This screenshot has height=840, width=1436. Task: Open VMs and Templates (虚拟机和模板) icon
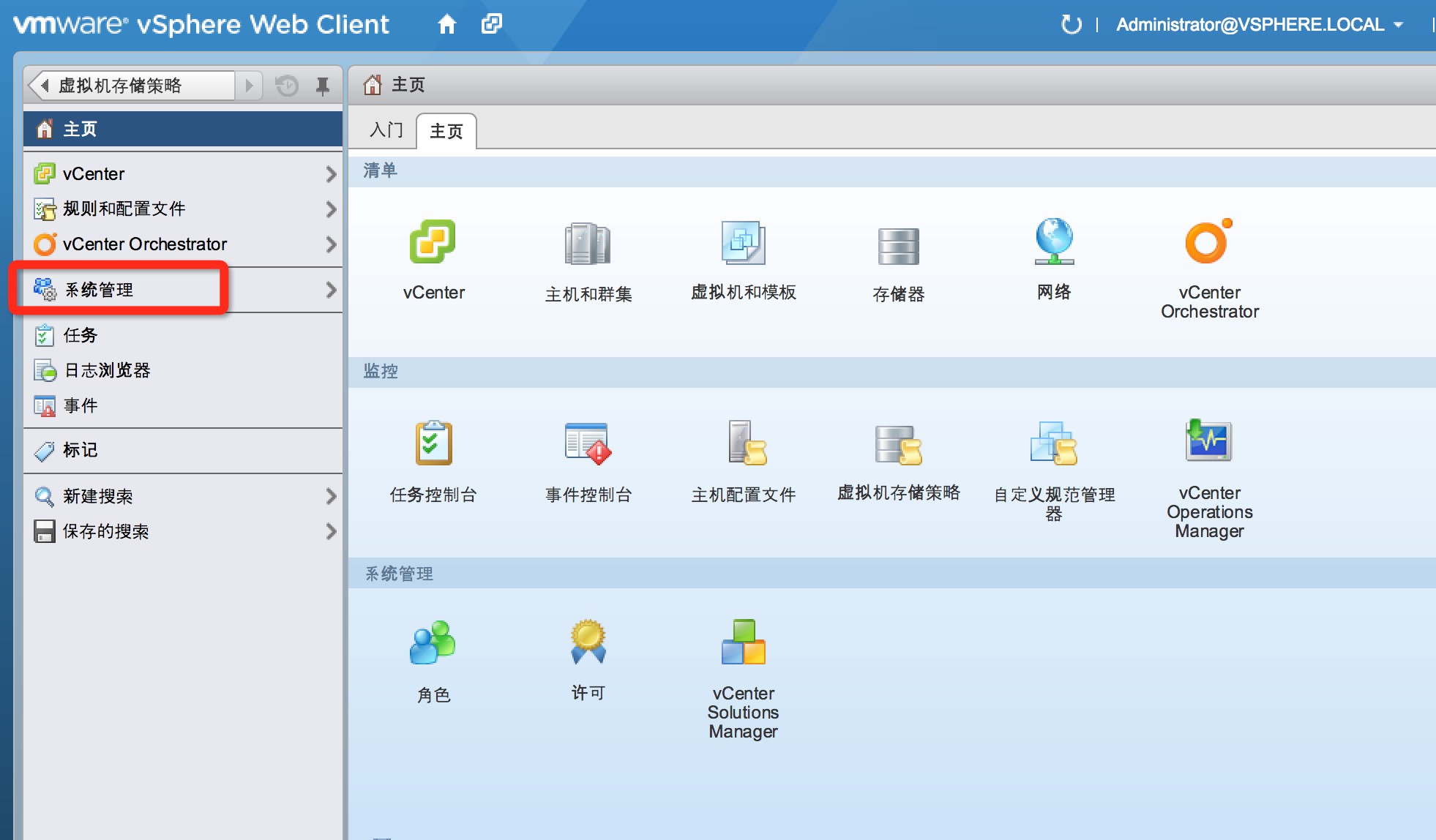click(743, 242)
